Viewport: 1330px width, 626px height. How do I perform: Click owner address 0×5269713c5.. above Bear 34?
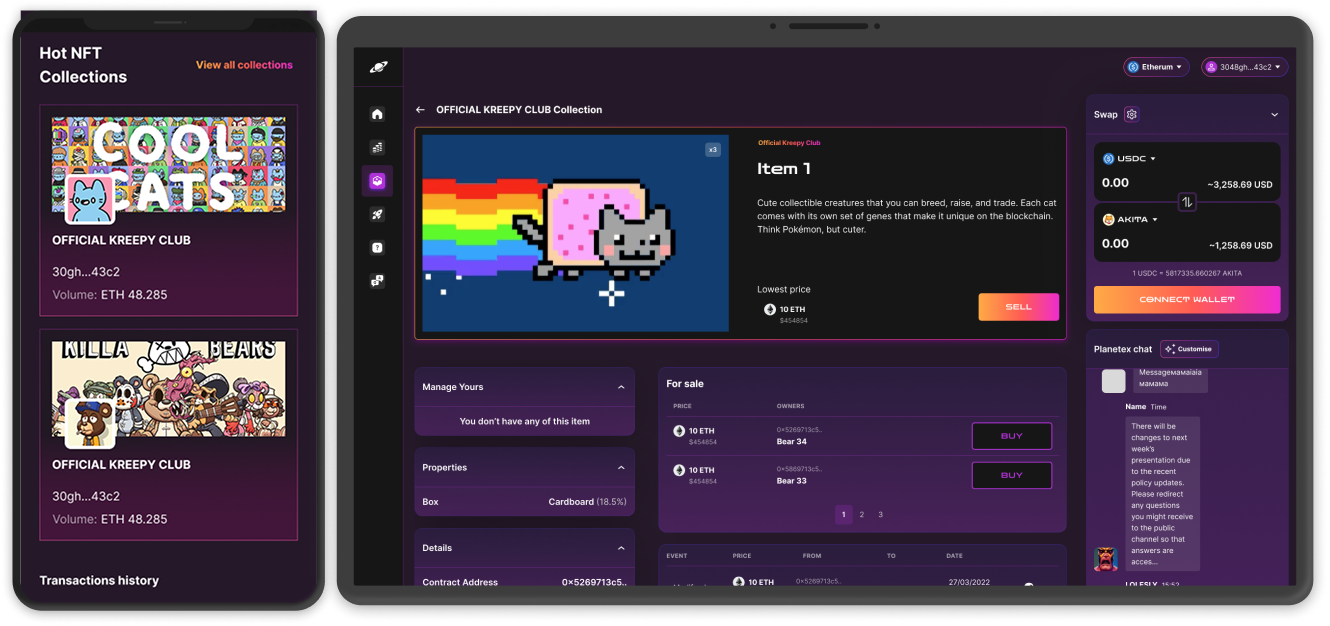799,430
